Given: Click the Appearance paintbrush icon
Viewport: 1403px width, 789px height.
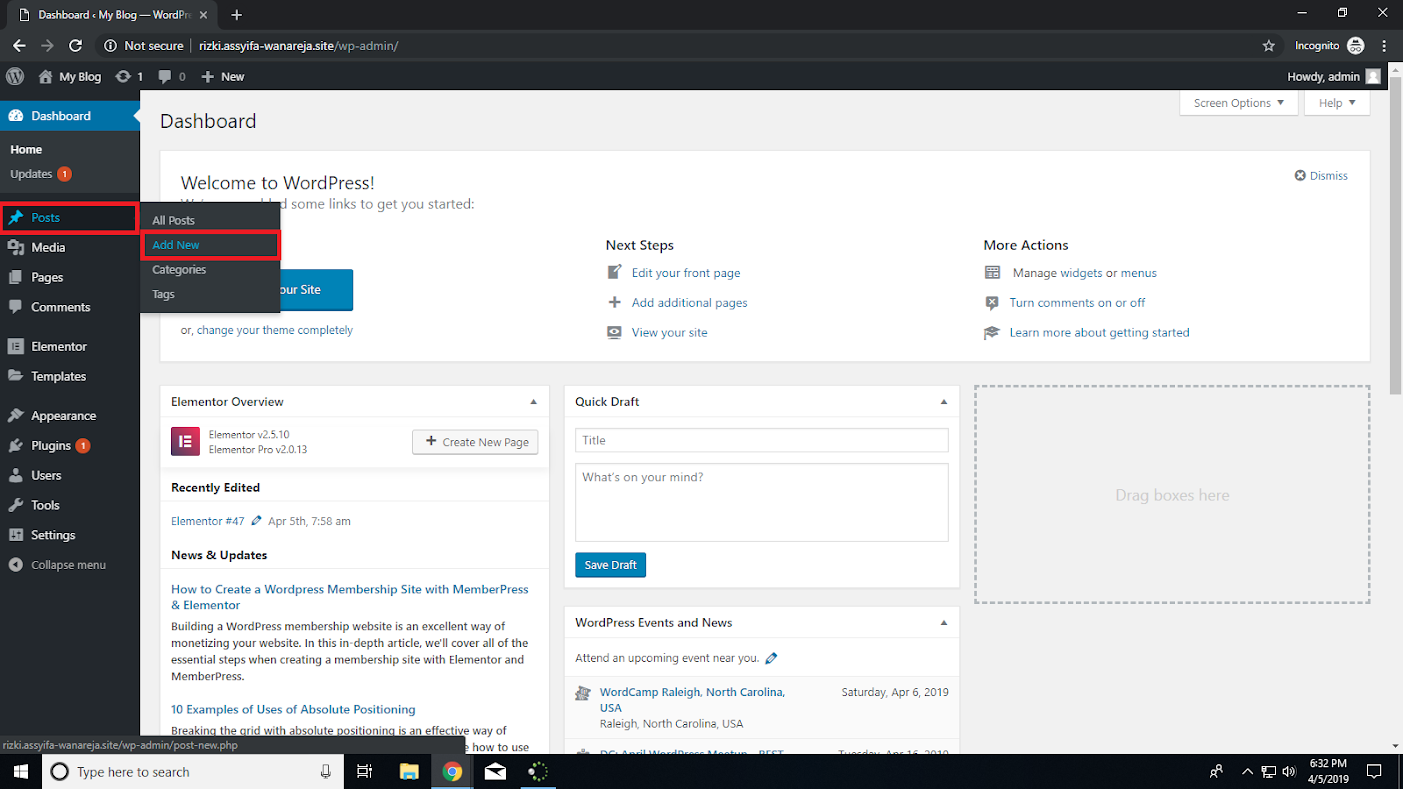Looking at the screenshot, I should click(15, 415).
